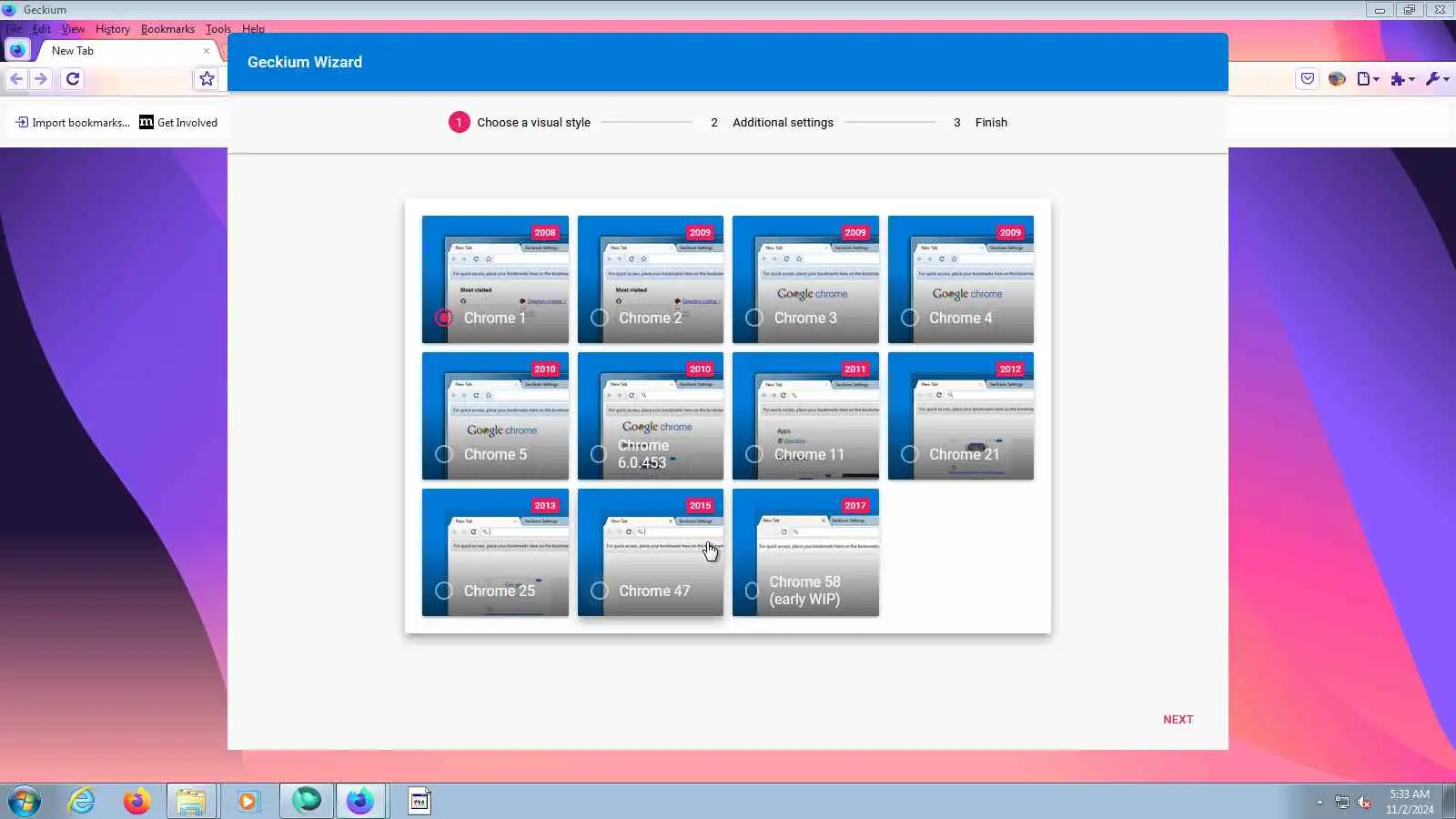Click the colorful globe avatar icon in toolbar
1456x819 pixels.
coord(1337,79)
